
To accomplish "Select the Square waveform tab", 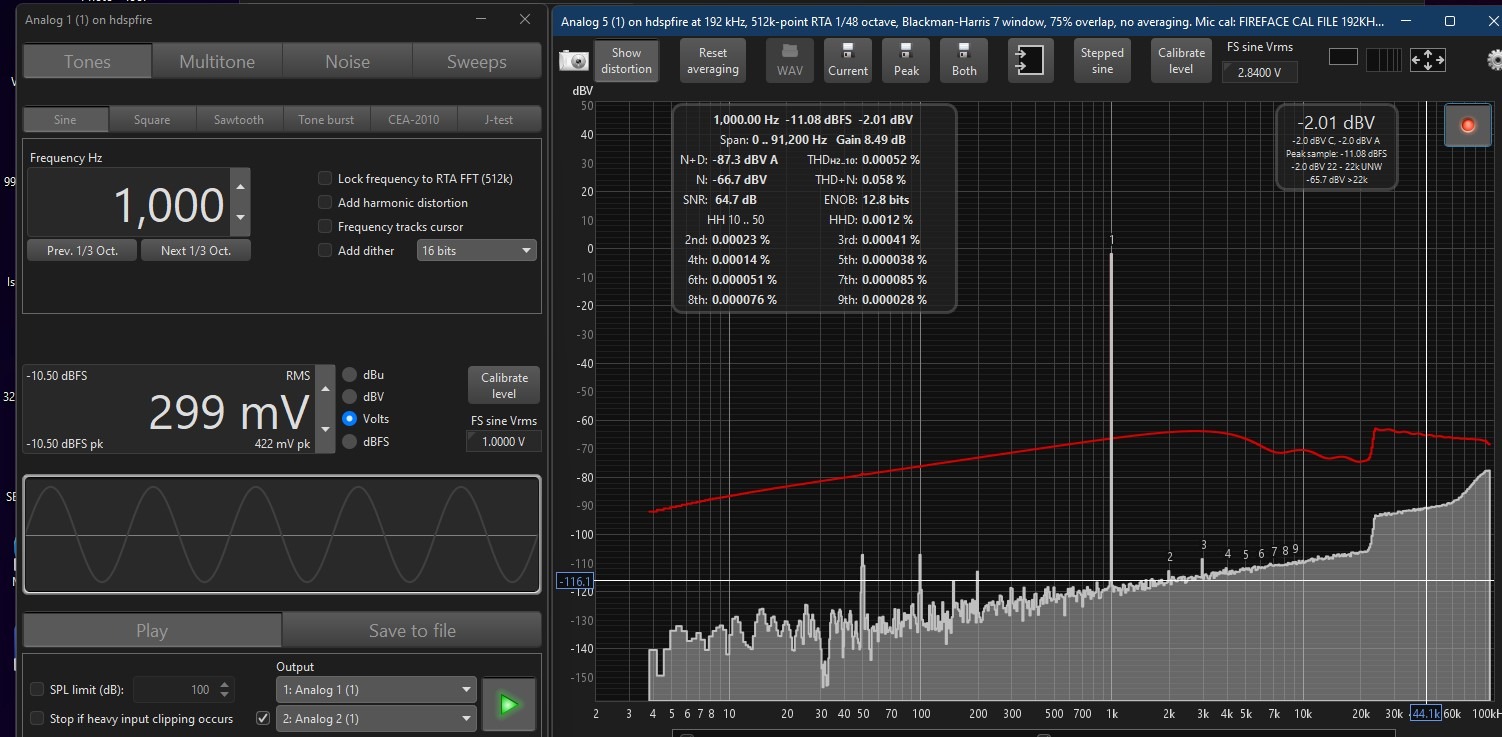I will pyautogui.click(x=152, y=119).
